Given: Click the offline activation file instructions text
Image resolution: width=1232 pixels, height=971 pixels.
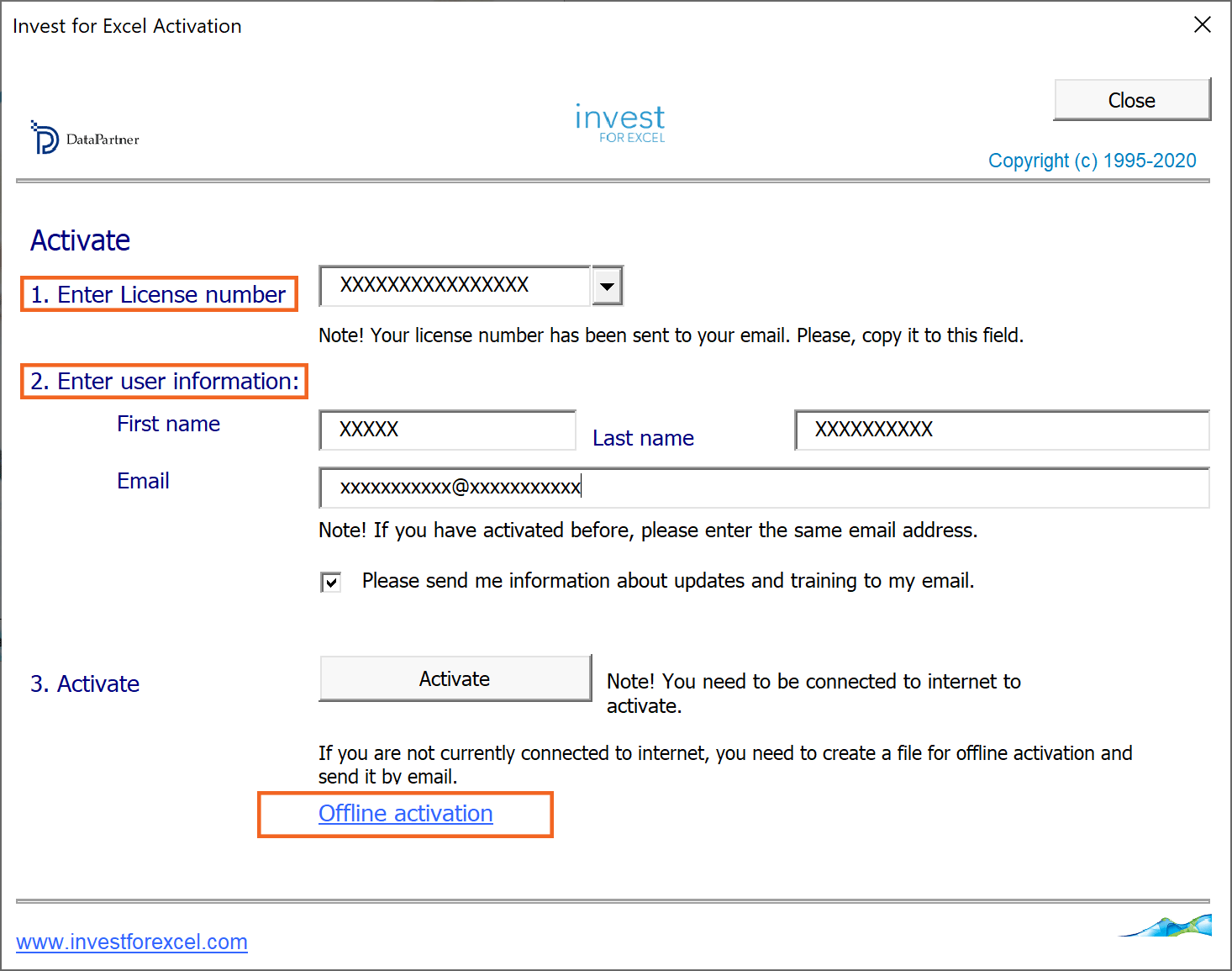Looking at the screenshot, I should (x=725, y=764).
